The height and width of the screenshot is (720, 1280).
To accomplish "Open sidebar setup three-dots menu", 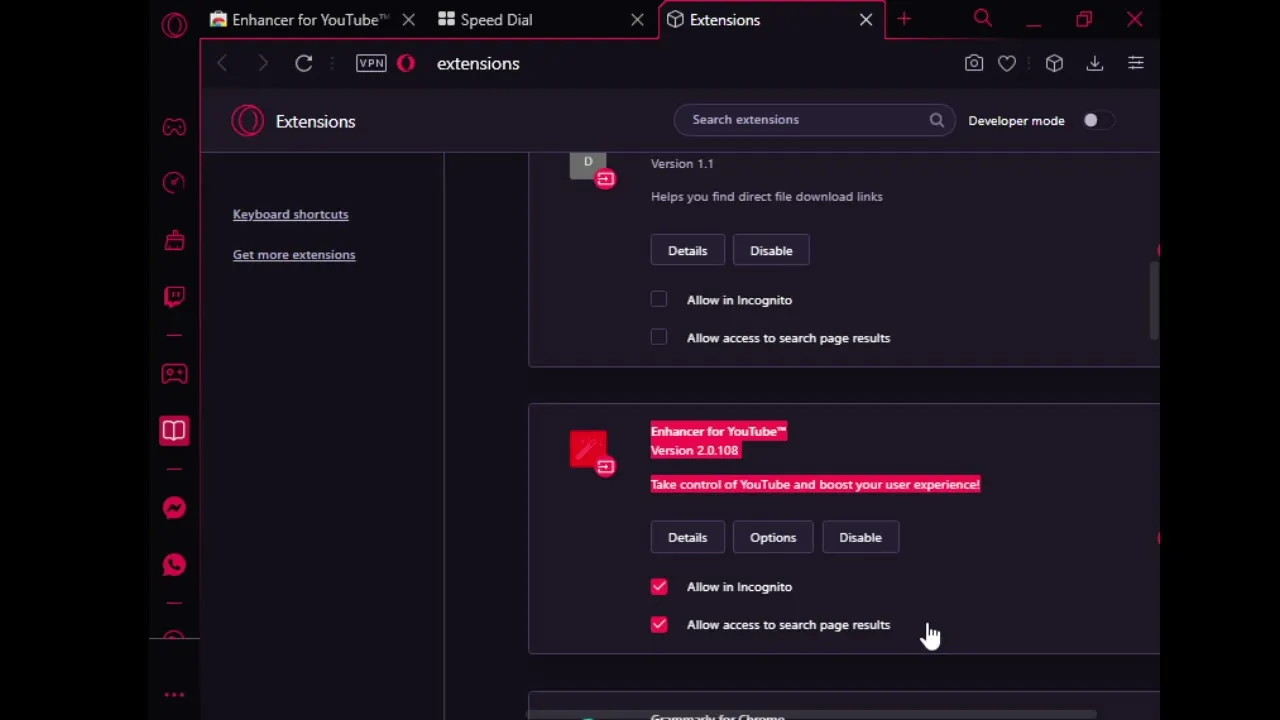I will pyautogui.click(x=174, y=694).
